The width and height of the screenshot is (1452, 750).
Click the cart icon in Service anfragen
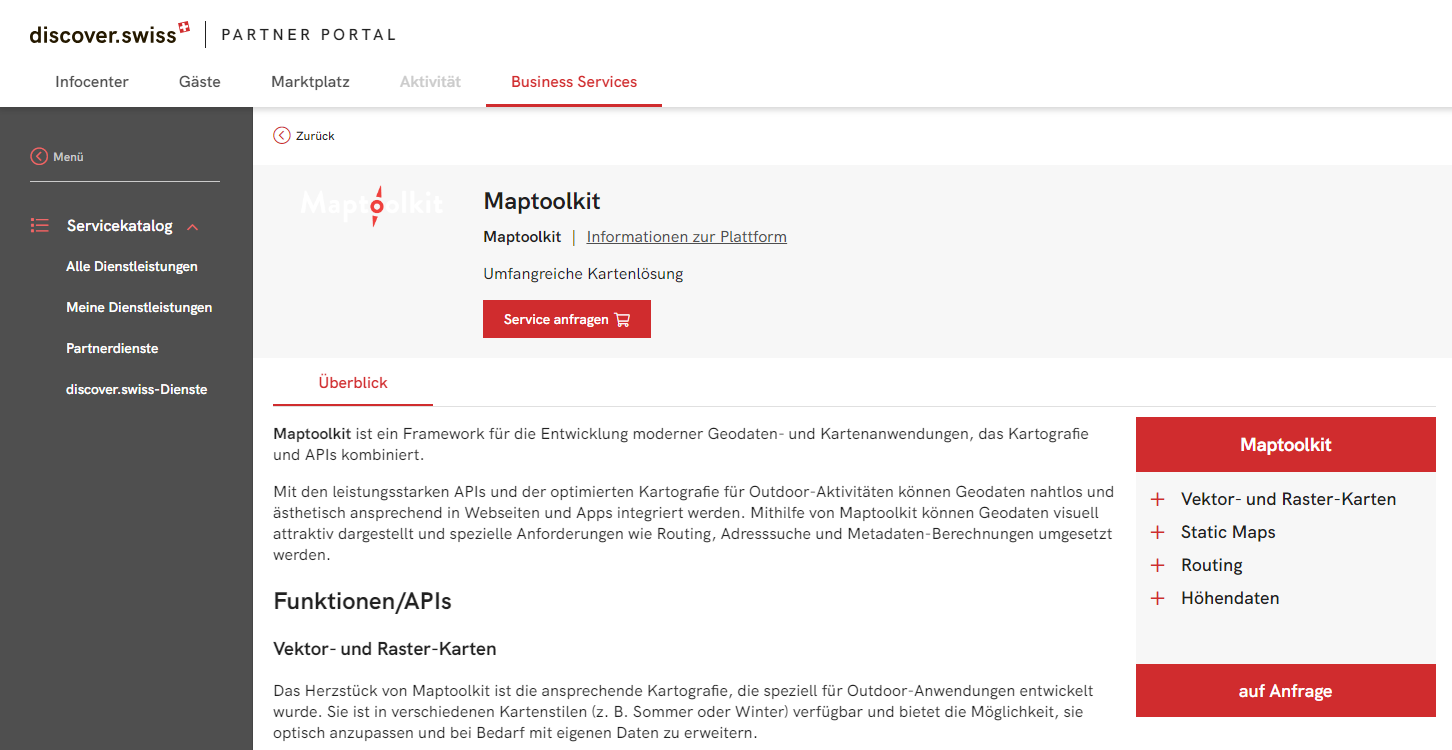point(622,319)
